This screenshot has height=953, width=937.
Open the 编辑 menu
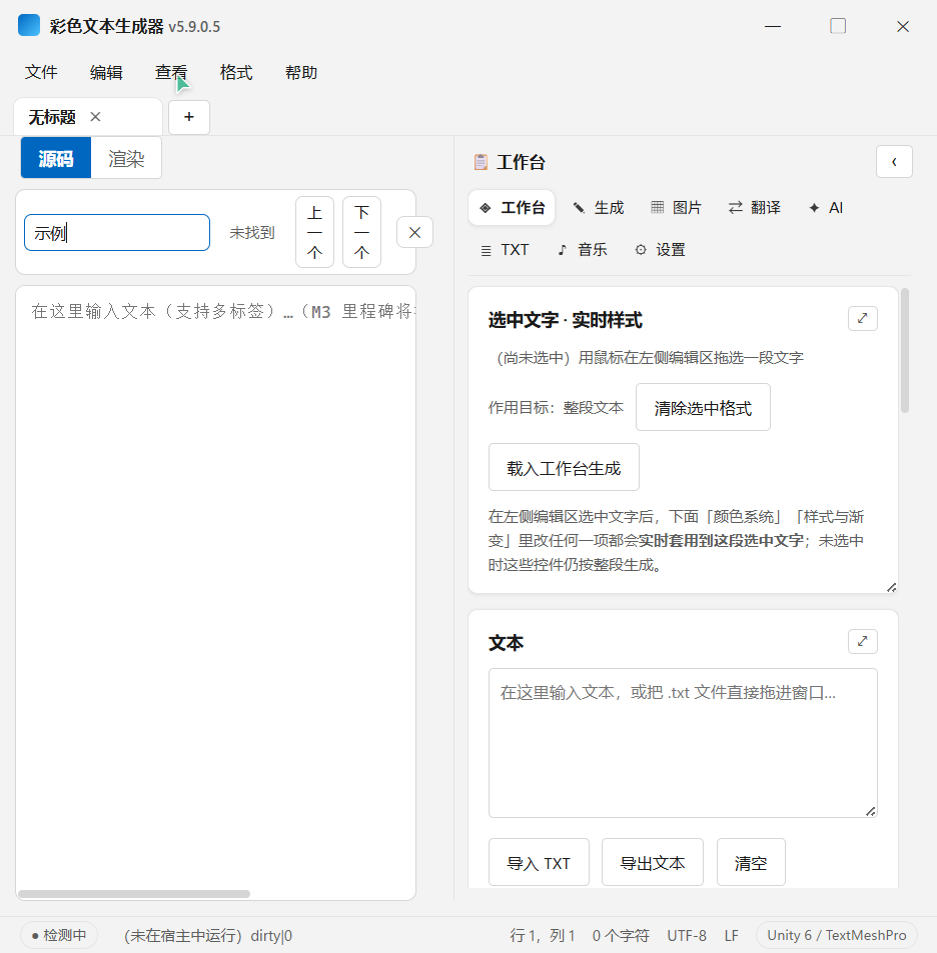click(106, 72)
